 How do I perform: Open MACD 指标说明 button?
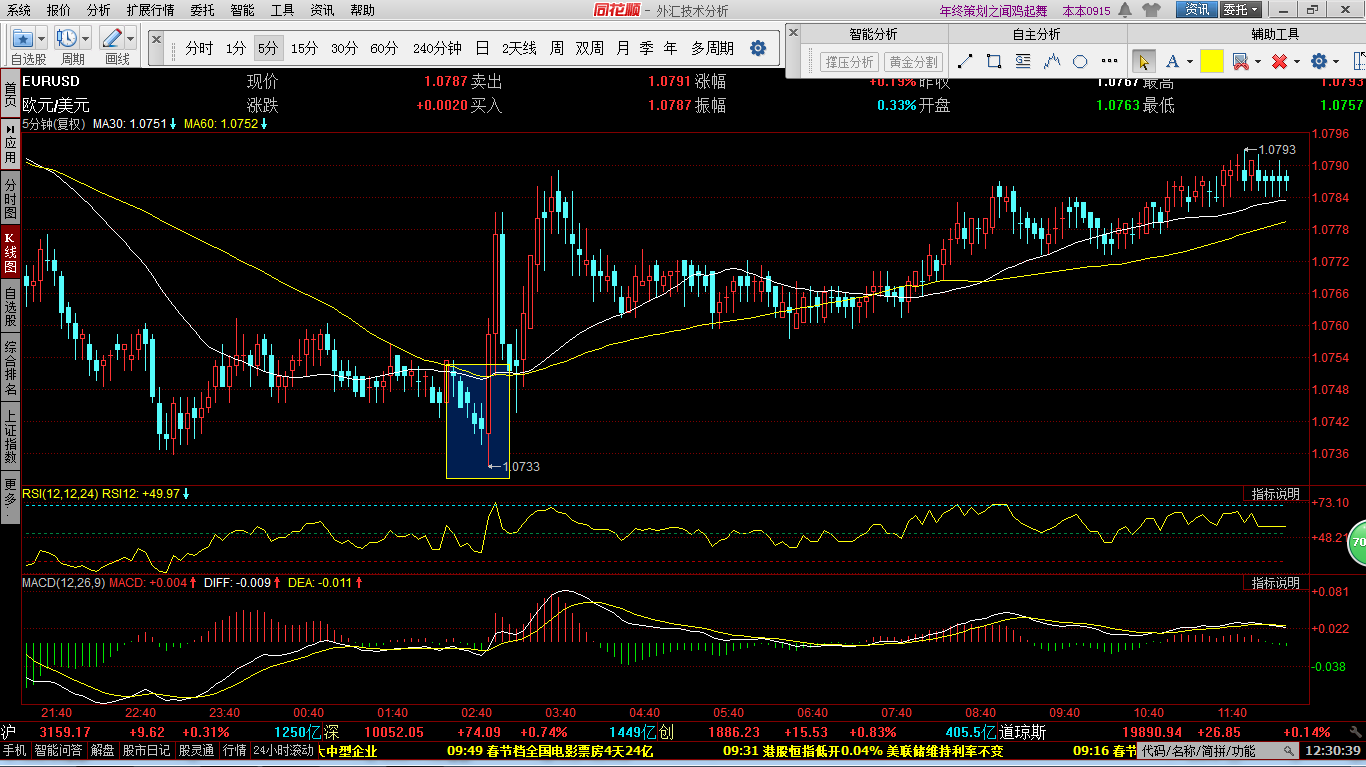click(x=1276, y=583)
